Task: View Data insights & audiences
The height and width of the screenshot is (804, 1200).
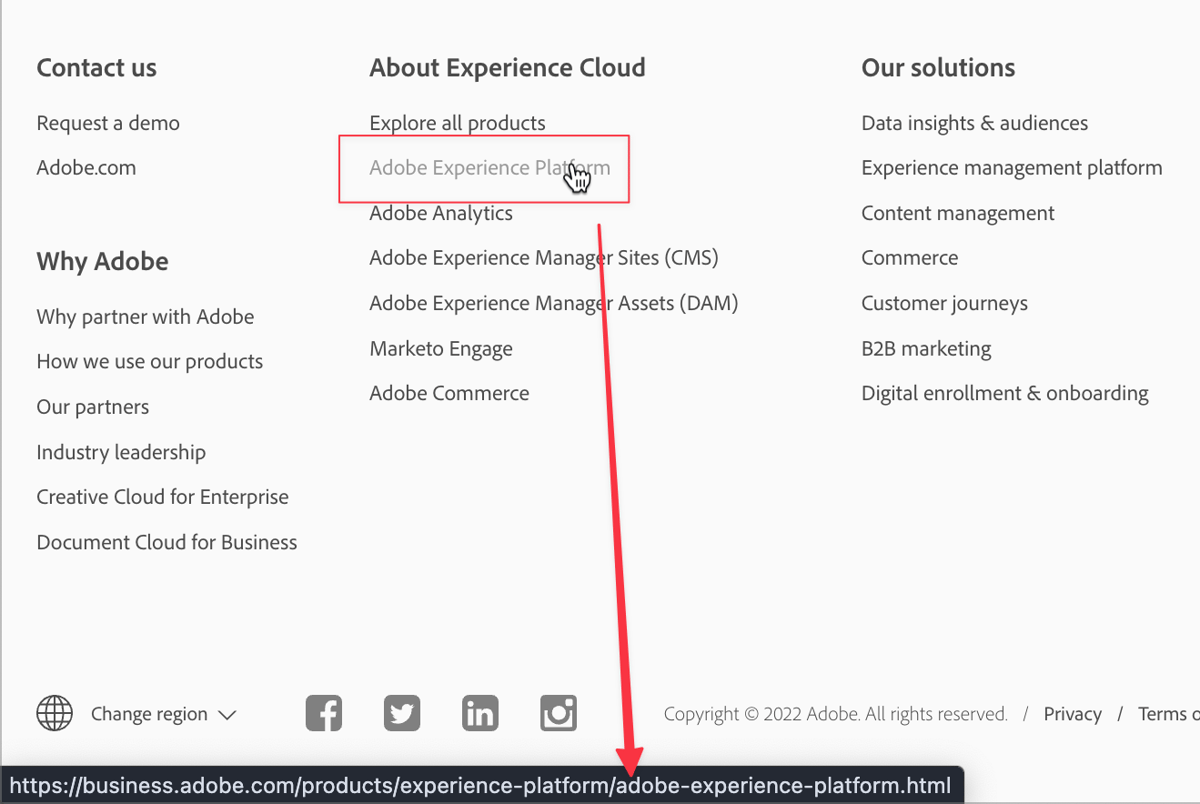Action: 974,122
